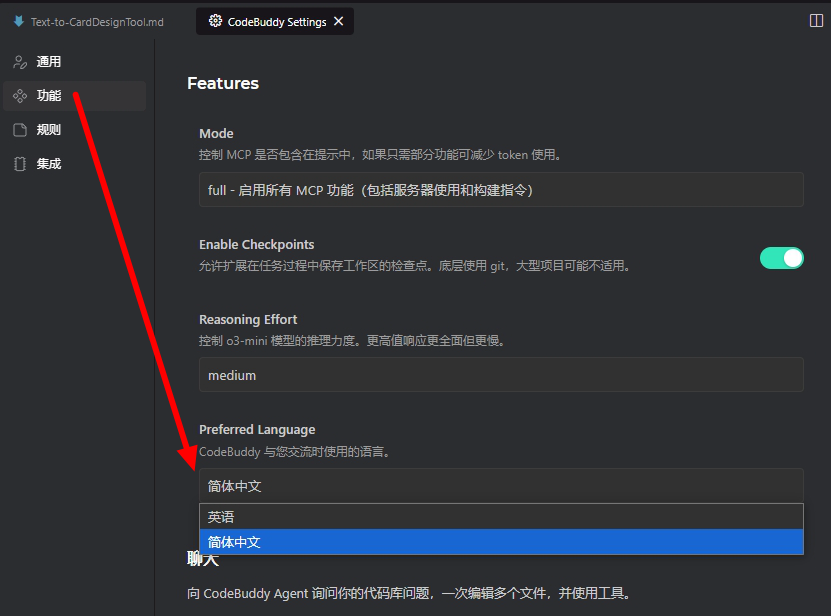Open the Reasoning Effort dropdown showing medium
The width and height of the screenshot is (831, 616).
(501, 375)
